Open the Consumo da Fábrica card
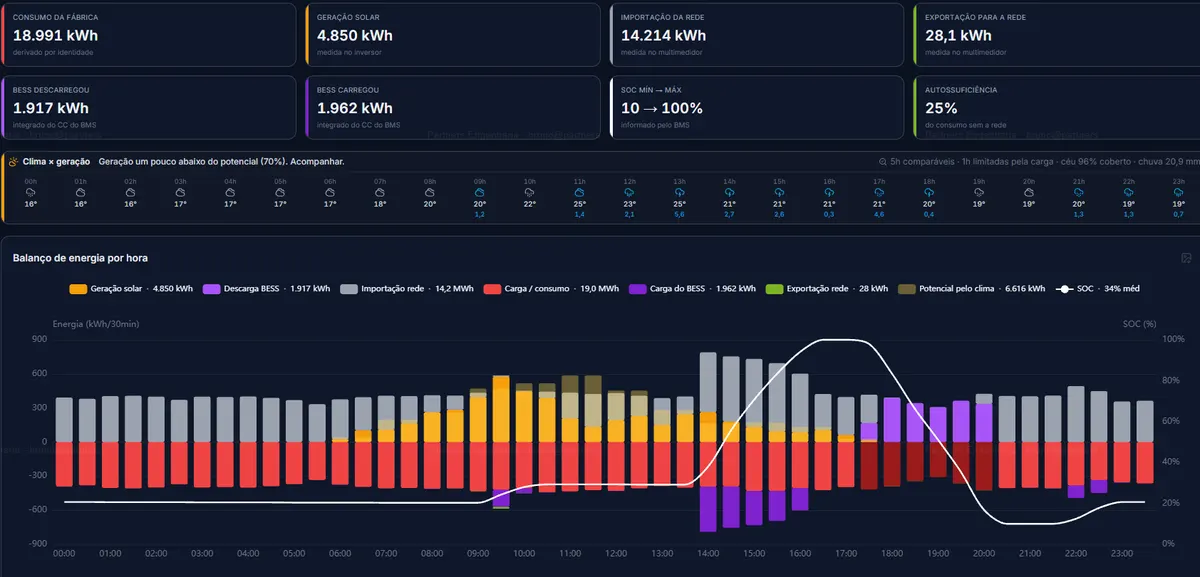 pyautogui.click(x=150, y=35)
